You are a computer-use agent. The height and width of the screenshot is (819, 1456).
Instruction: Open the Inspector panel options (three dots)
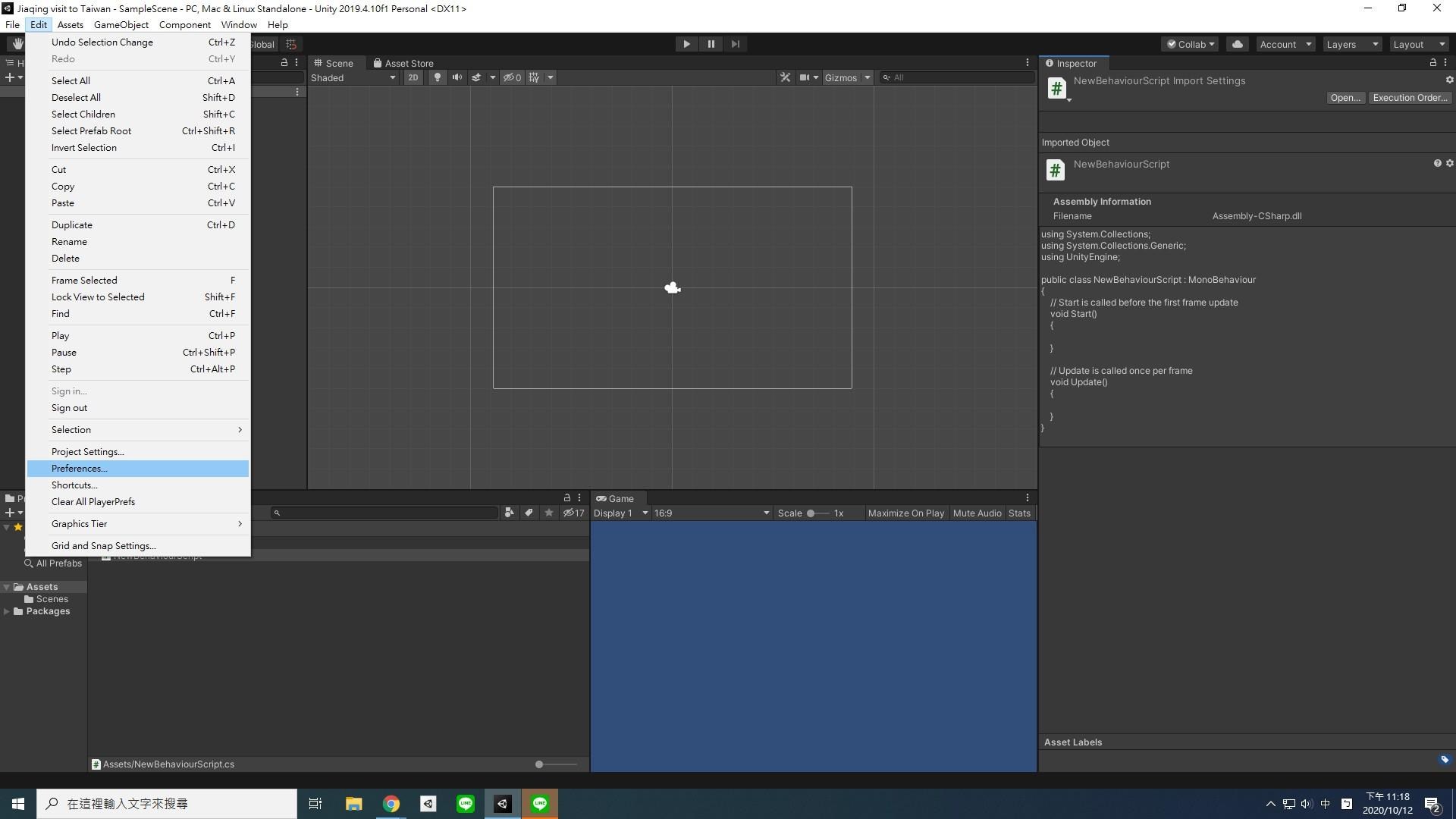tap(1445, 63)
